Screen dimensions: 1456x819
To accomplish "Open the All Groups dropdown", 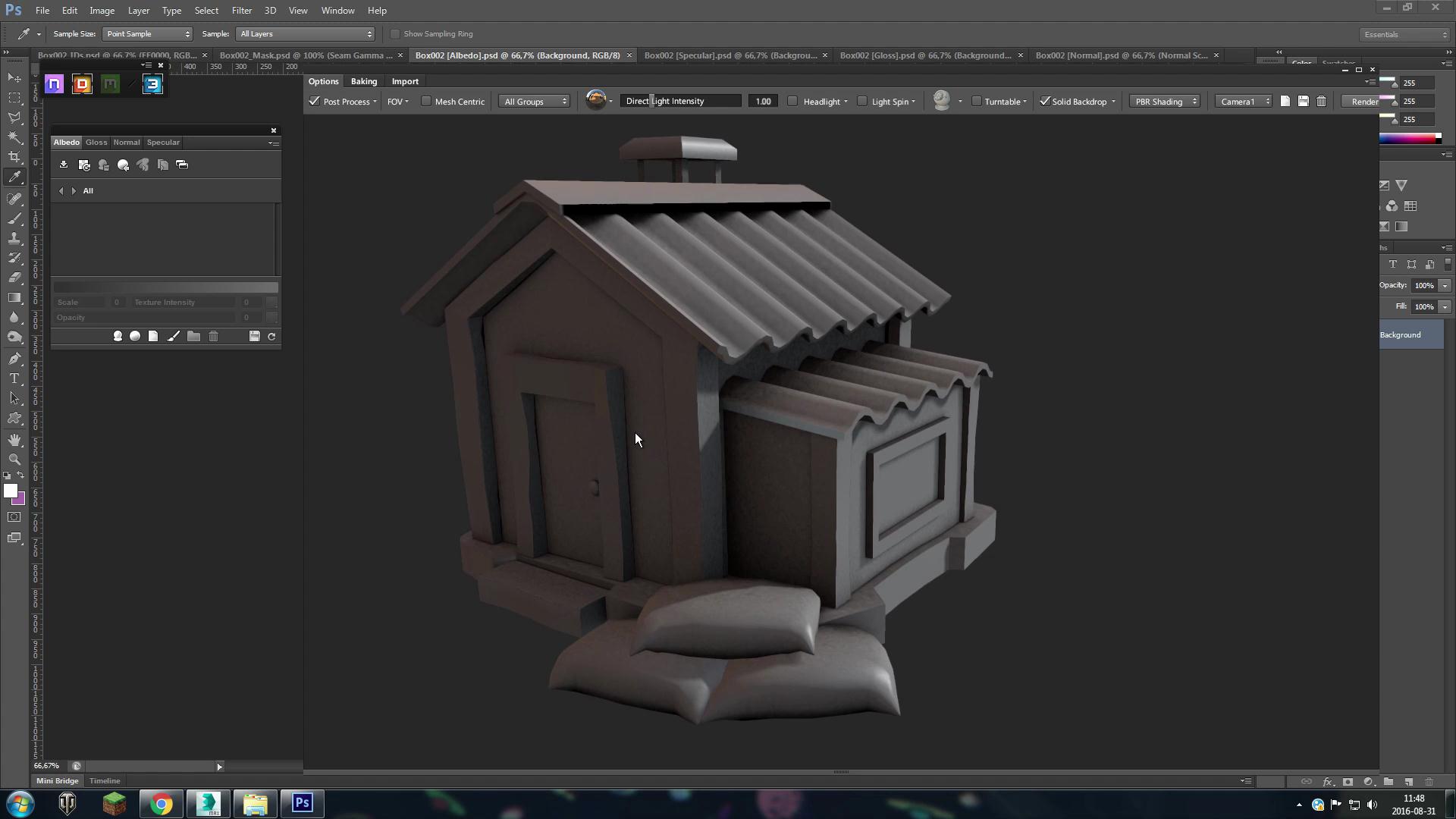I will pyautogui.click(x=535, y=102).
